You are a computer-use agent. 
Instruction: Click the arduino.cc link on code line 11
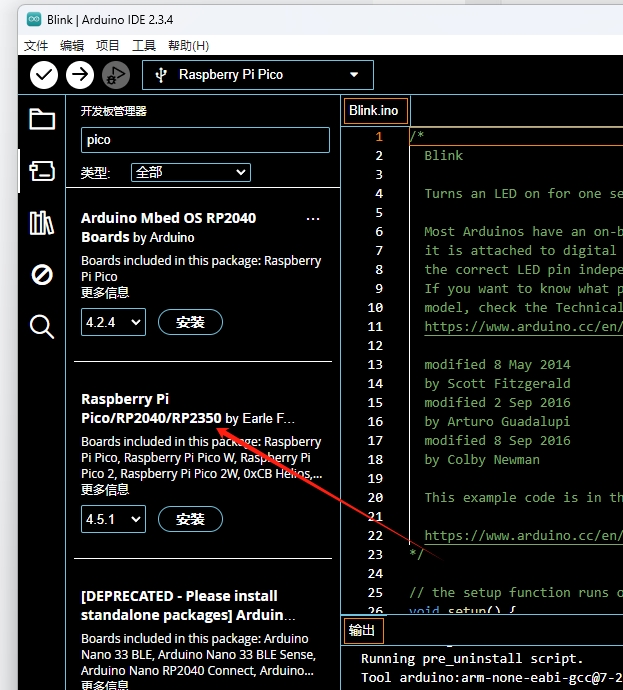pyautogui.click(x=523, y=327)
